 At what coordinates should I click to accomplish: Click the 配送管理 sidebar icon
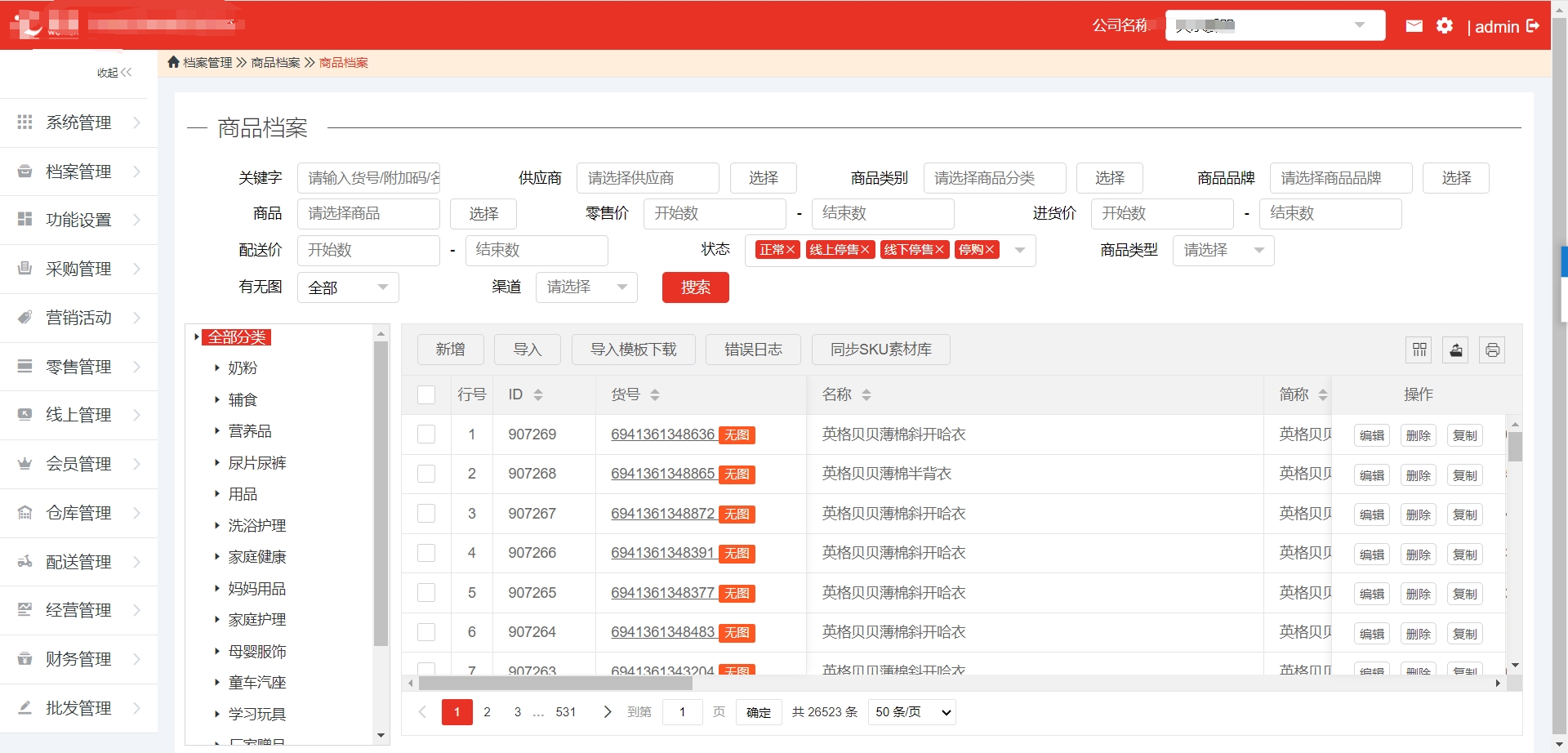tap(24, 561)
